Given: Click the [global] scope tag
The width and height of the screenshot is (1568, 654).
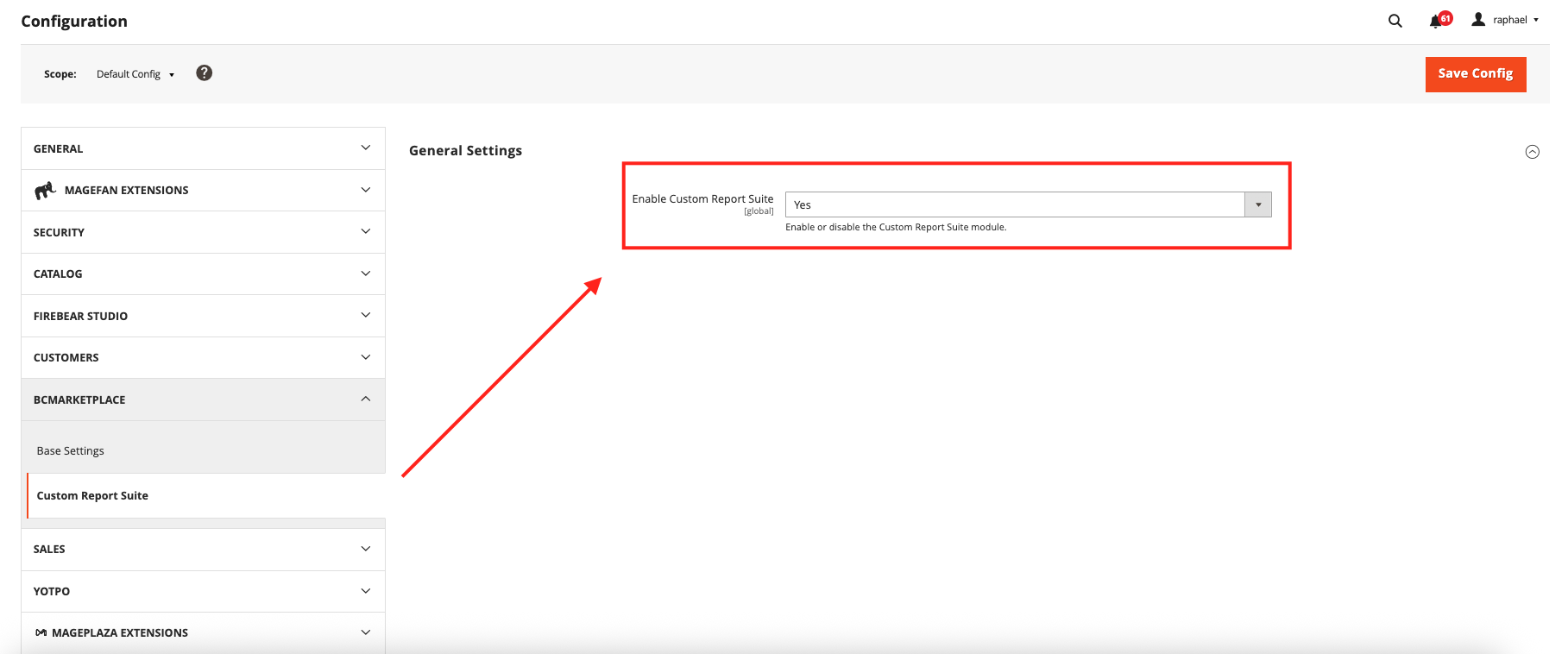Looking at the screenshot, I should pos(759,211).
